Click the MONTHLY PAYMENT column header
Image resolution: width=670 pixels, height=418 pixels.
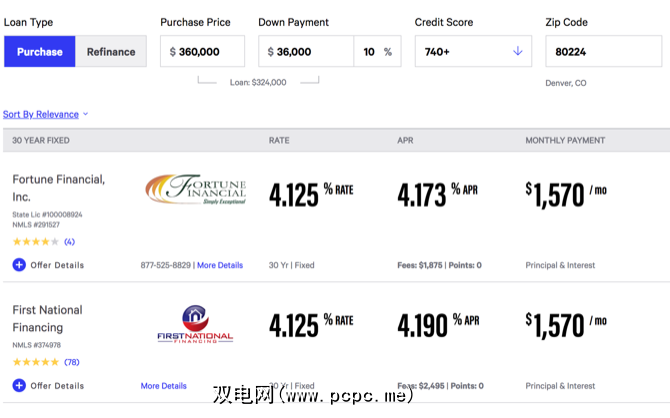(565, 140)
